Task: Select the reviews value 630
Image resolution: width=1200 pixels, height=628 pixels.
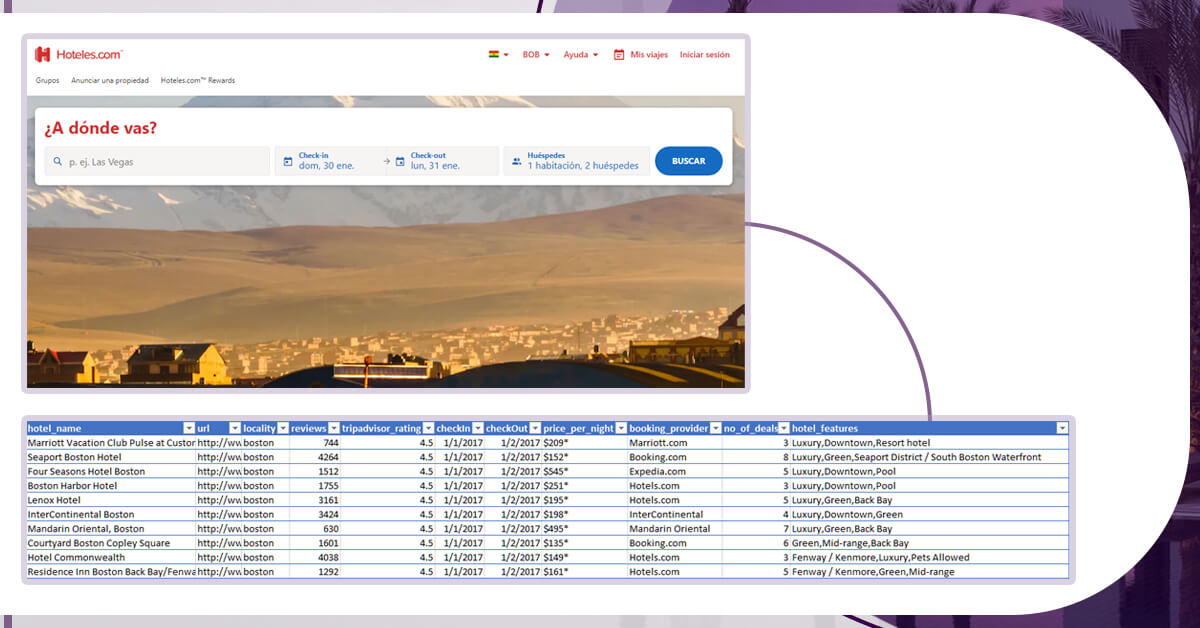Action: coord(315,529)
